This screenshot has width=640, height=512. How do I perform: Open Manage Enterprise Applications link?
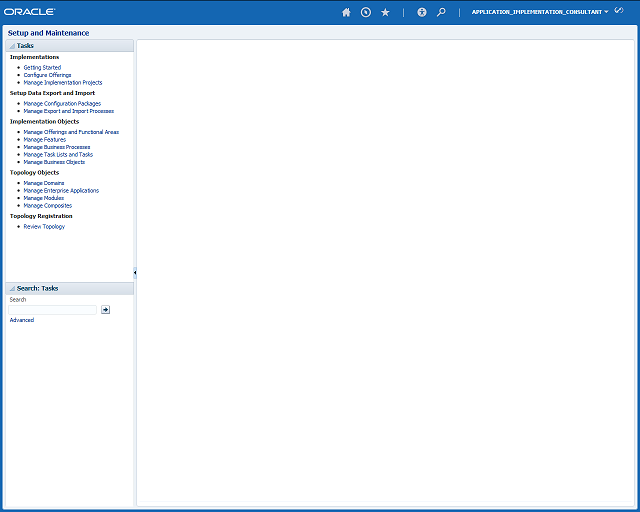[61, 191]
